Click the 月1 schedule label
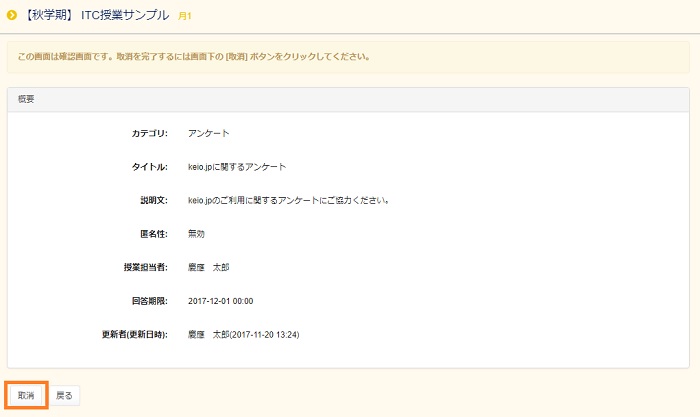Viewport: 700px width, 417px height. pyautogui.click(x=185, y=15)
